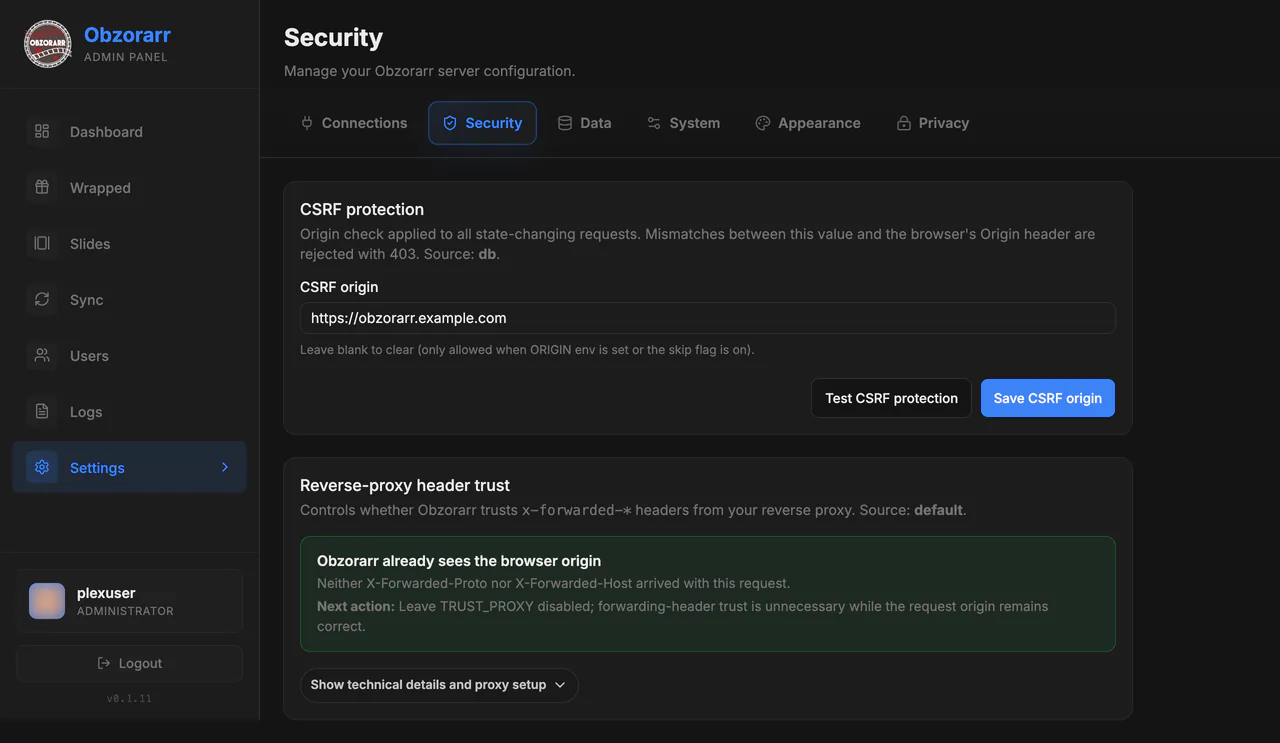Click the System sliders icon
Screen dimensions: 1280x743
tap(654, 123)
